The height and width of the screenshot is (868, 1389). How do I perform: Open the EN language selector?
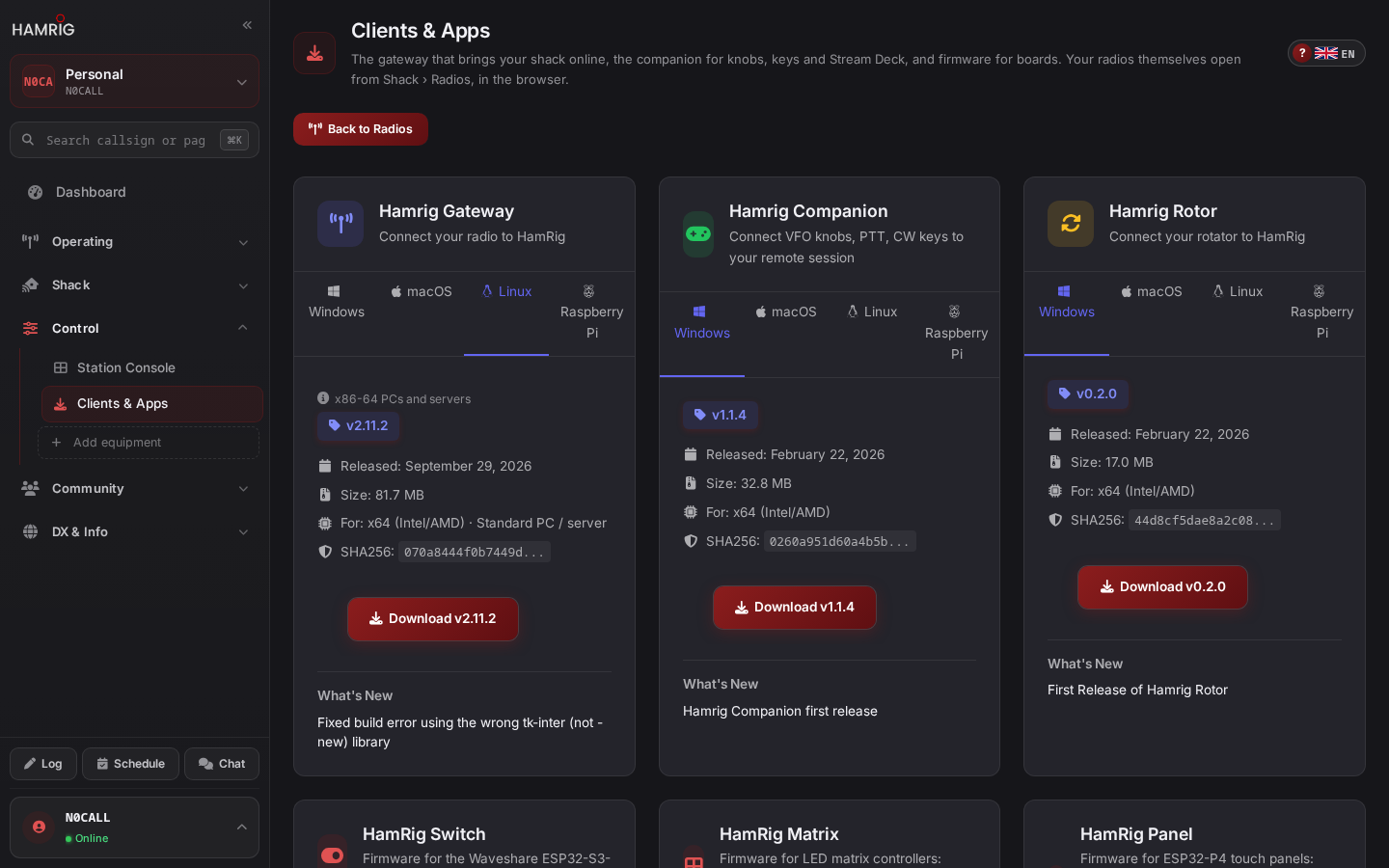pyautogui.click(x=1336, y=53)
